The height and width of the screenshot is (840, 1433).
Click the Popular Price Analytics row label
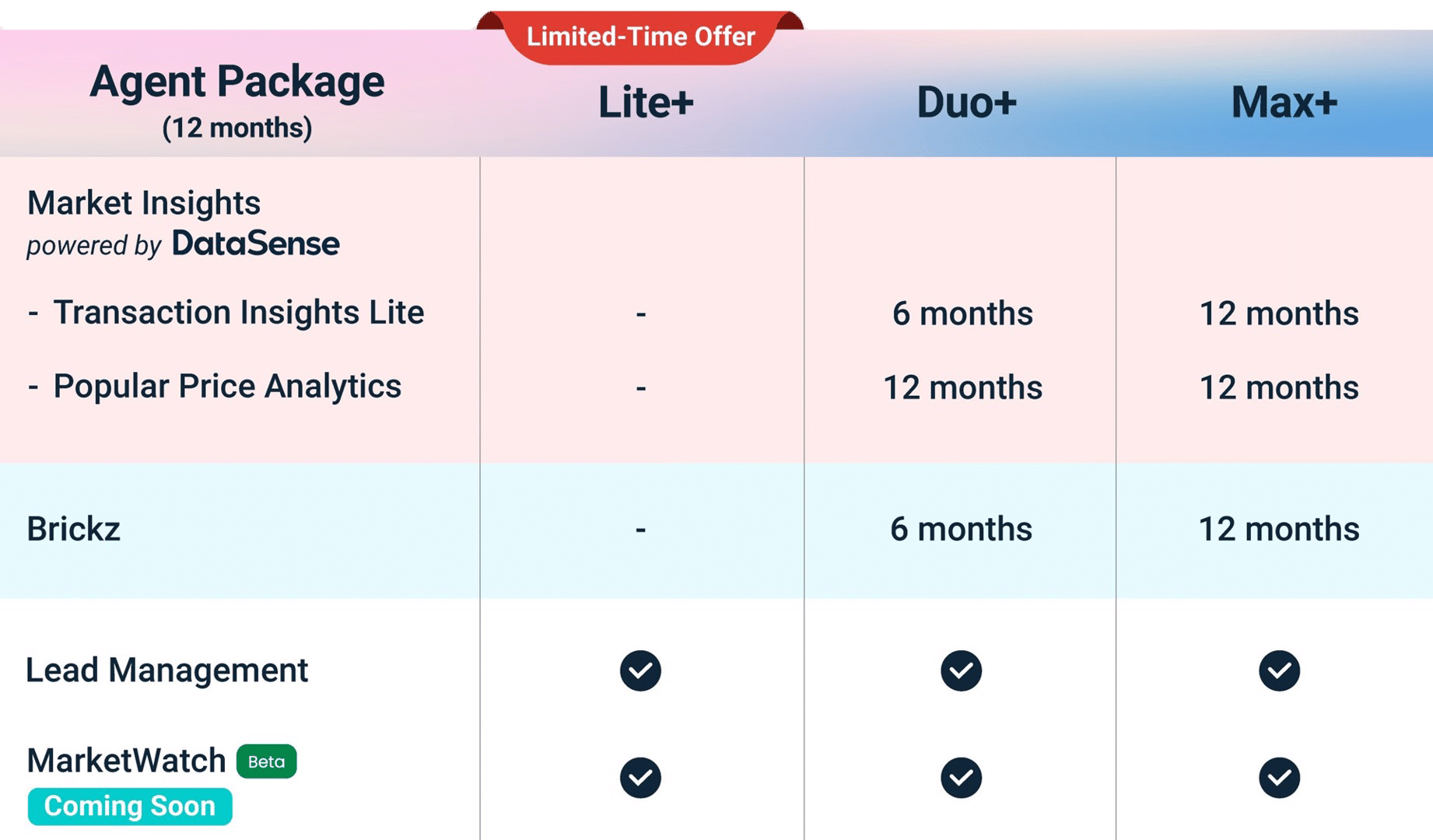[x=227, y=387]
